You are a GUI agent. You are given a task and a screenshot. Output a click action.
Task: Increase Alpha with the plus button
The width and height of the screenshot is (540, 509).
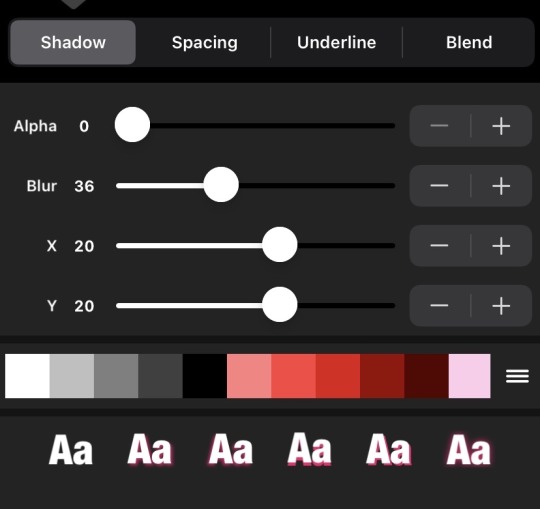tap(501, 126)
